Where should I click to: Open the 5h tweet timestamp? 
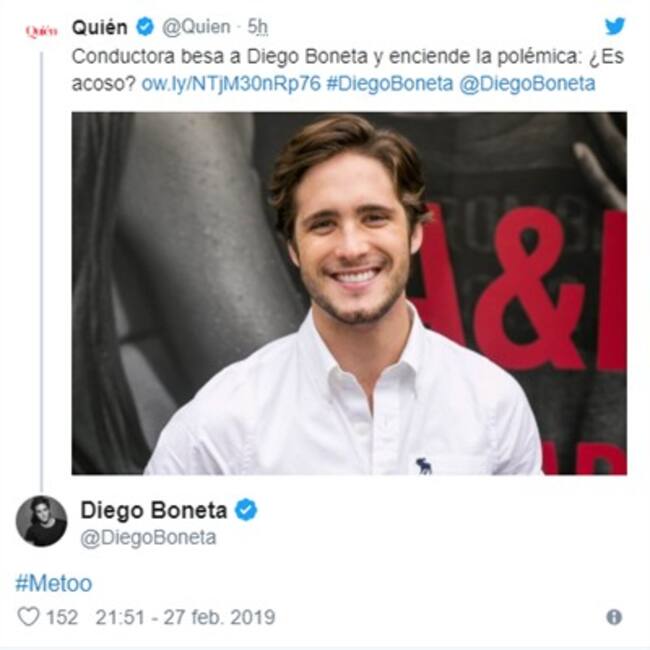tap(257, 27)
